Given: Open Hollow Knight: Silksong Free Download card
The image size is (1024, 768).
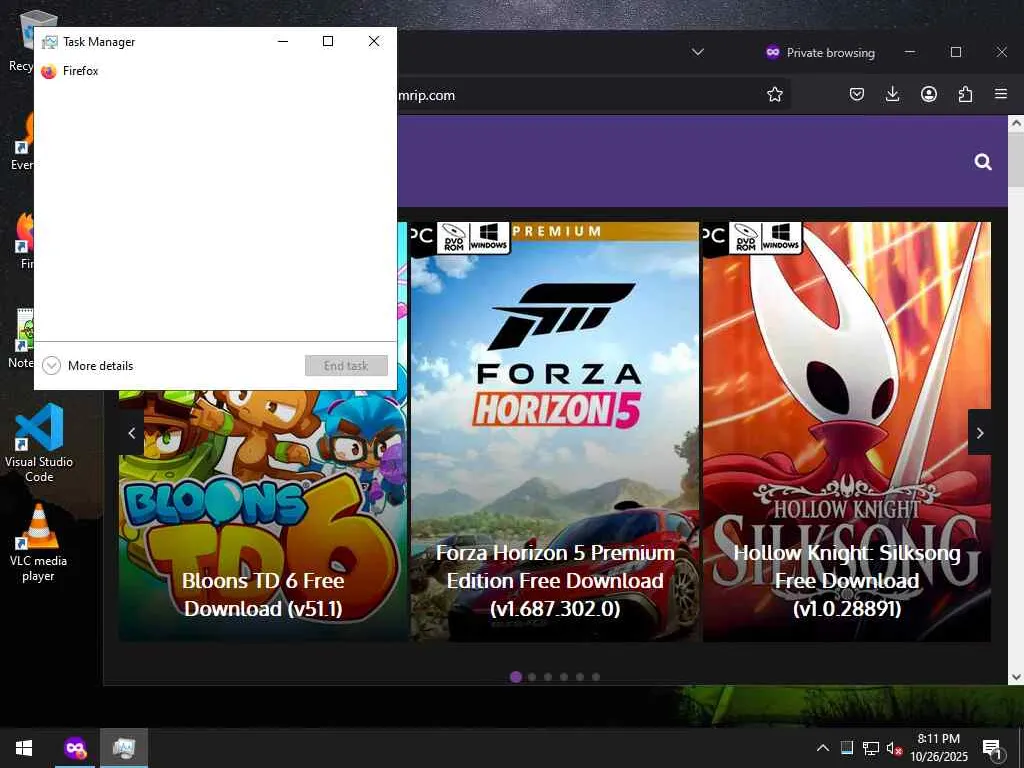Looking at the screenshot, I should click(847, 432).
